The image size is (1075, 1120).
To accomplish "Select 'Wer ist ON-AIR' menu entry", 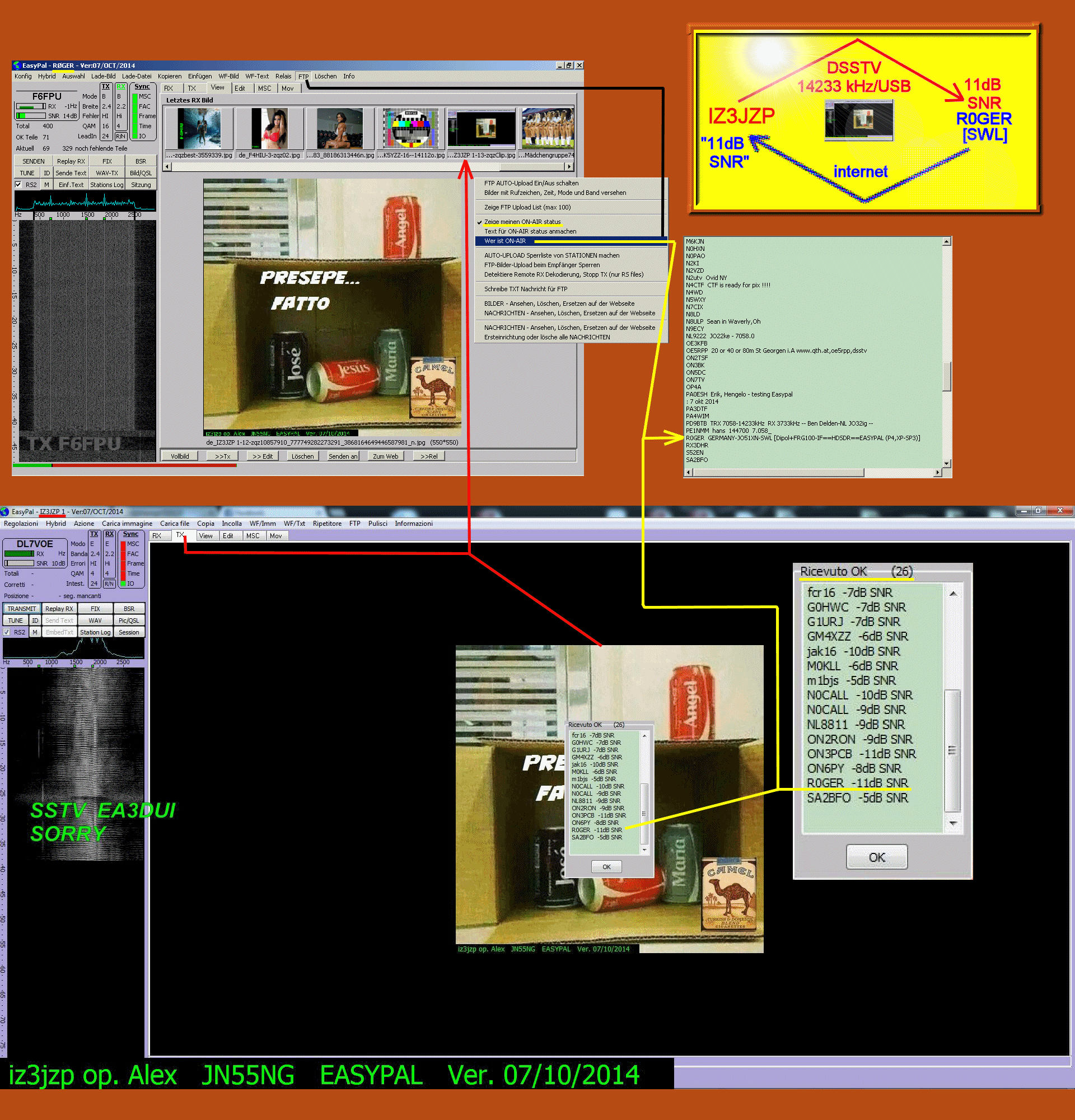I will pyautogui.click(x=505, y=241).
